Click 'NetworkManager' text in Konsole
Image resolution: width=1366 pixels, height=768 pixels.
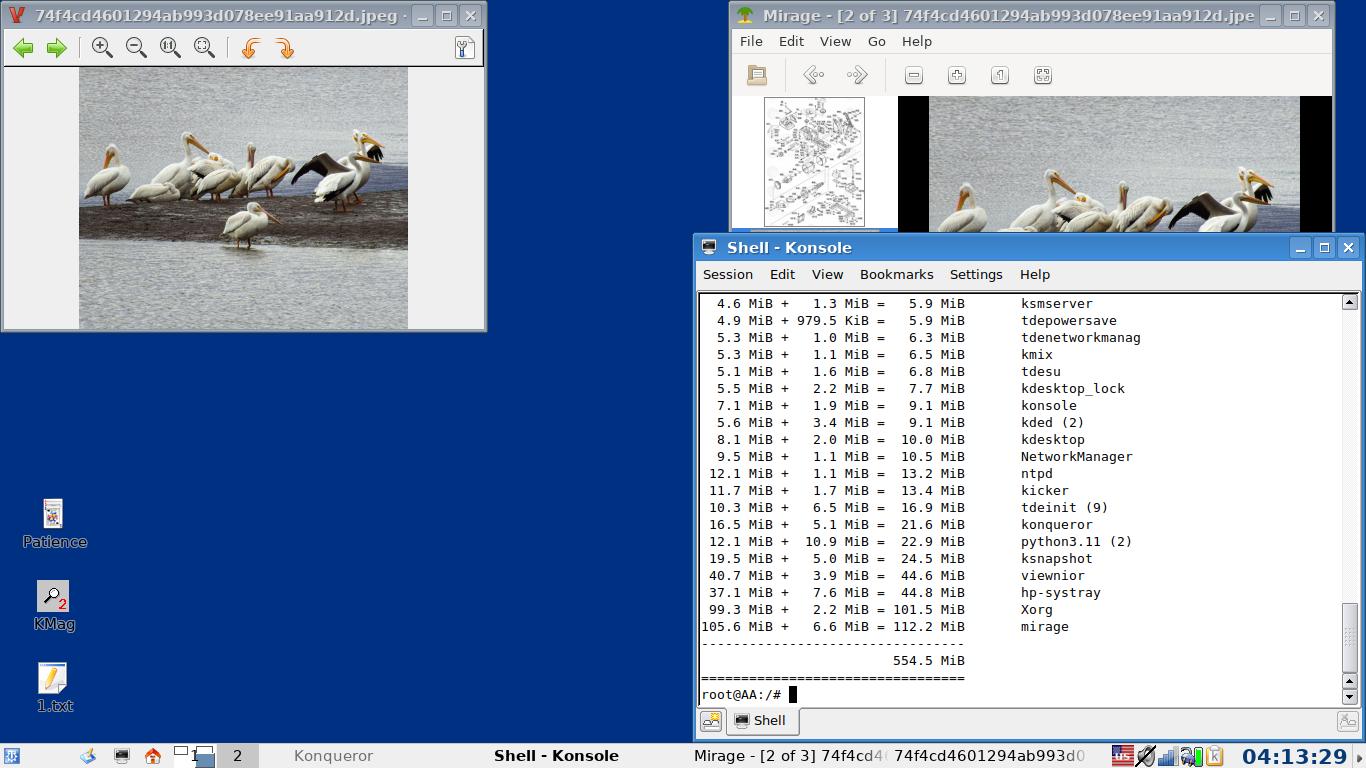pos(1077,457)
